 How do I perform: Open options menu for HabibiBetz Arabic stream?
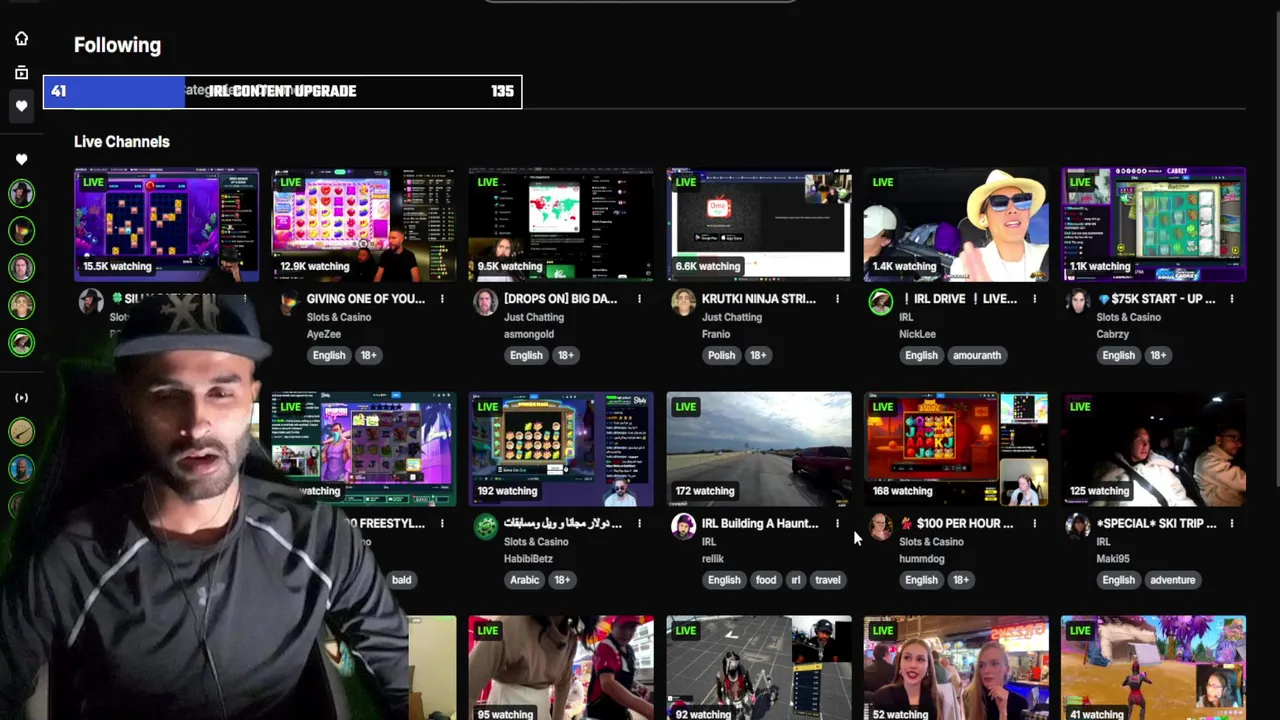639,523
